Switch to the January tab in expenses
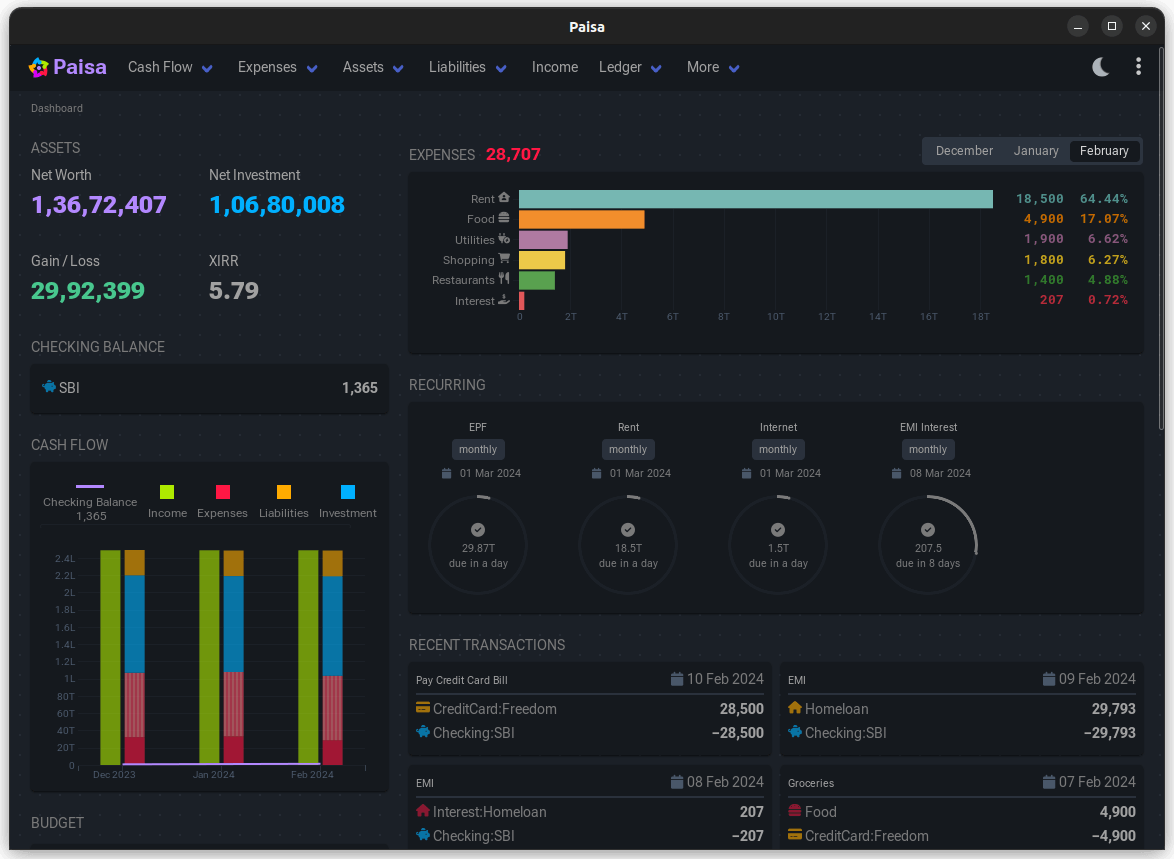Image resolution: width=1174 pixels, height=859 pixels. pyautogui.click(x=1036, y=150)
